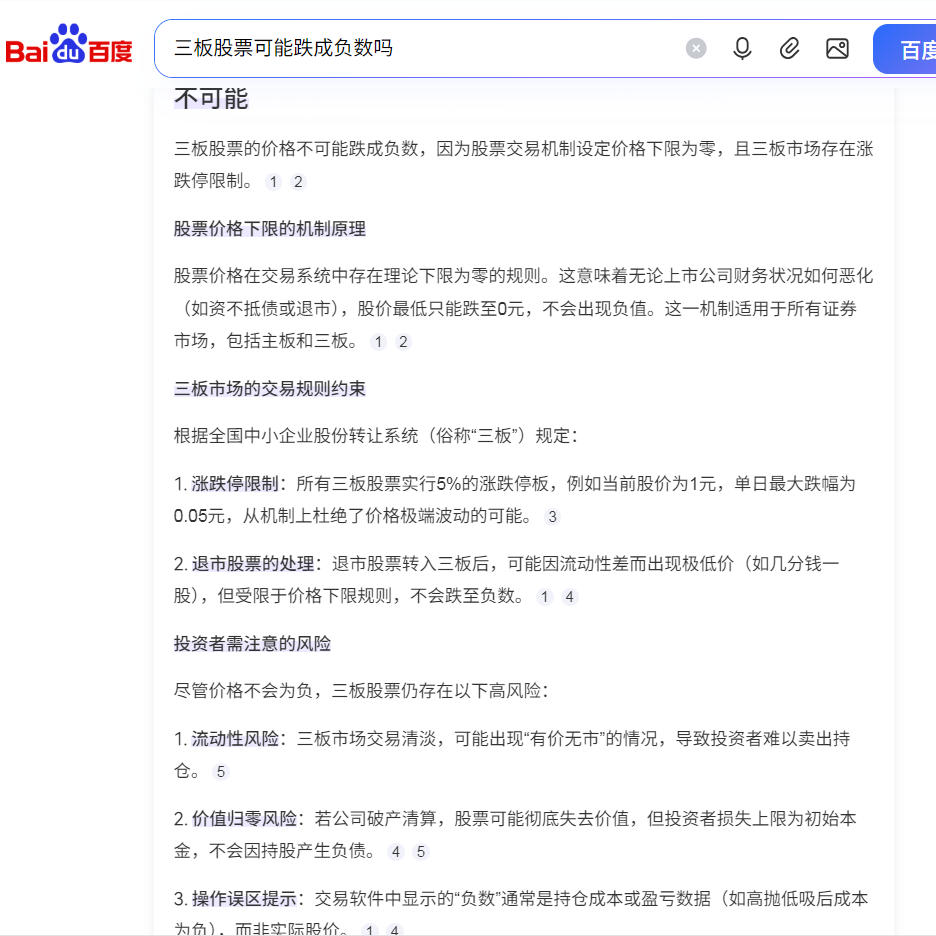This screenshot has width=936, height=936.
Task: Open citation 4 after 不会跌至负数
Action: pos(569,597)
